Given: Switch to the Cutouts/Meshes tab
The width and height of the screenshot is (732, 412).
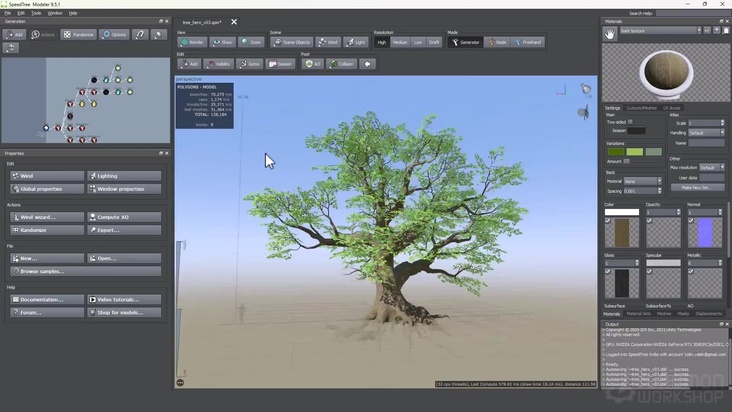Looking at the screenshot, I should (x=642, y=108).
